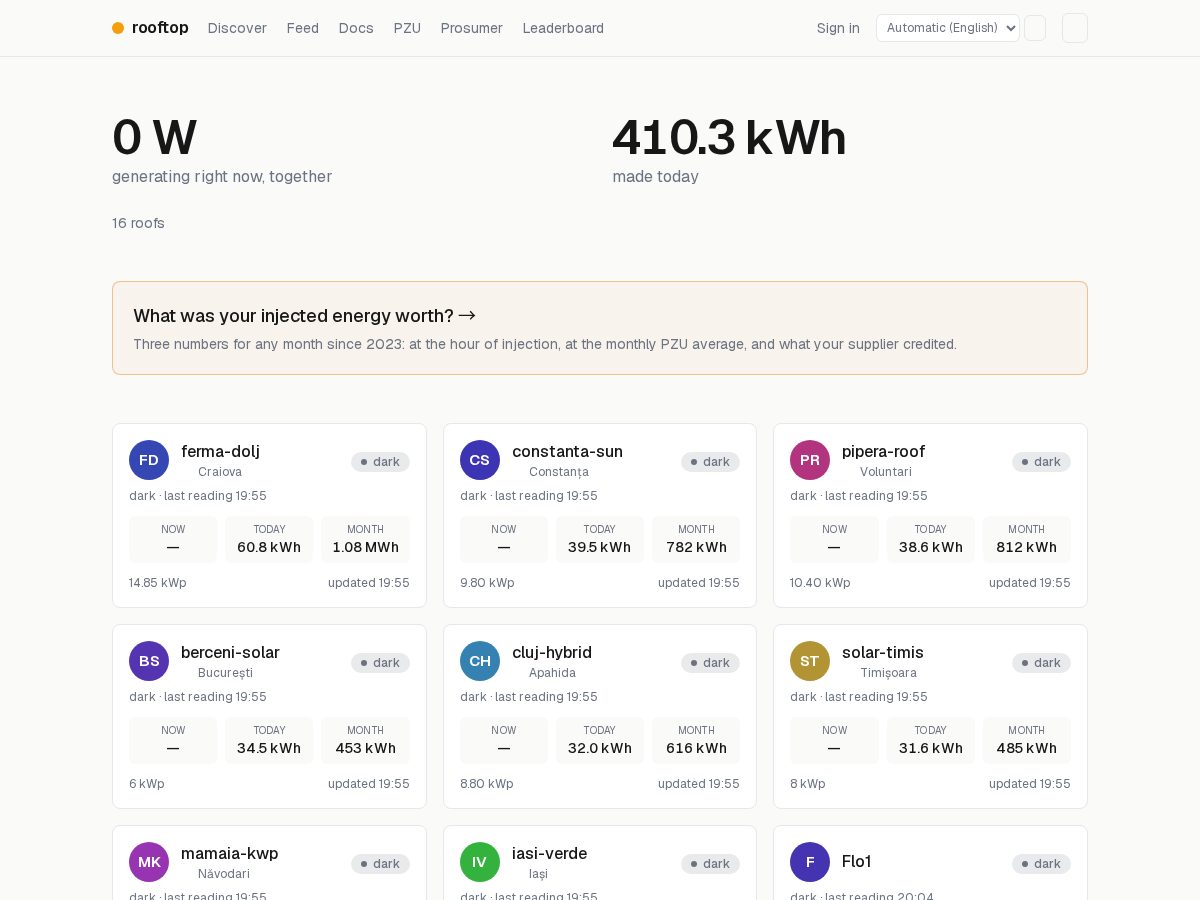Image resolution: width=1200 pixels, height=900 pixels.
Task: Click the dark status badge on berceni-solar
Action: coord(380,663)
